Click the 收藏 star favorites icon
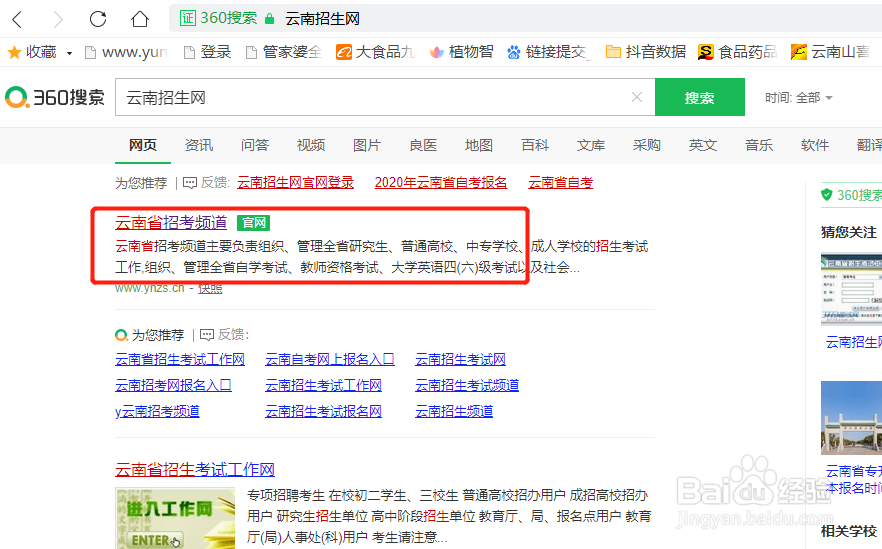The height and width of the screenshot is (549, 882). tap(14, 52)
